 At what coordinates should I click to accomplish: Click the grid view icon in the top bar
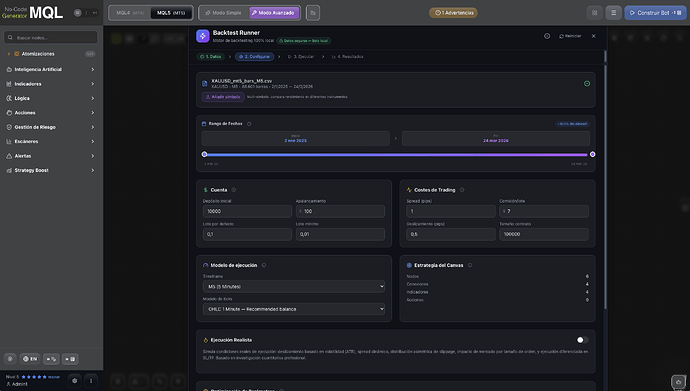click(x=595, y=13)
